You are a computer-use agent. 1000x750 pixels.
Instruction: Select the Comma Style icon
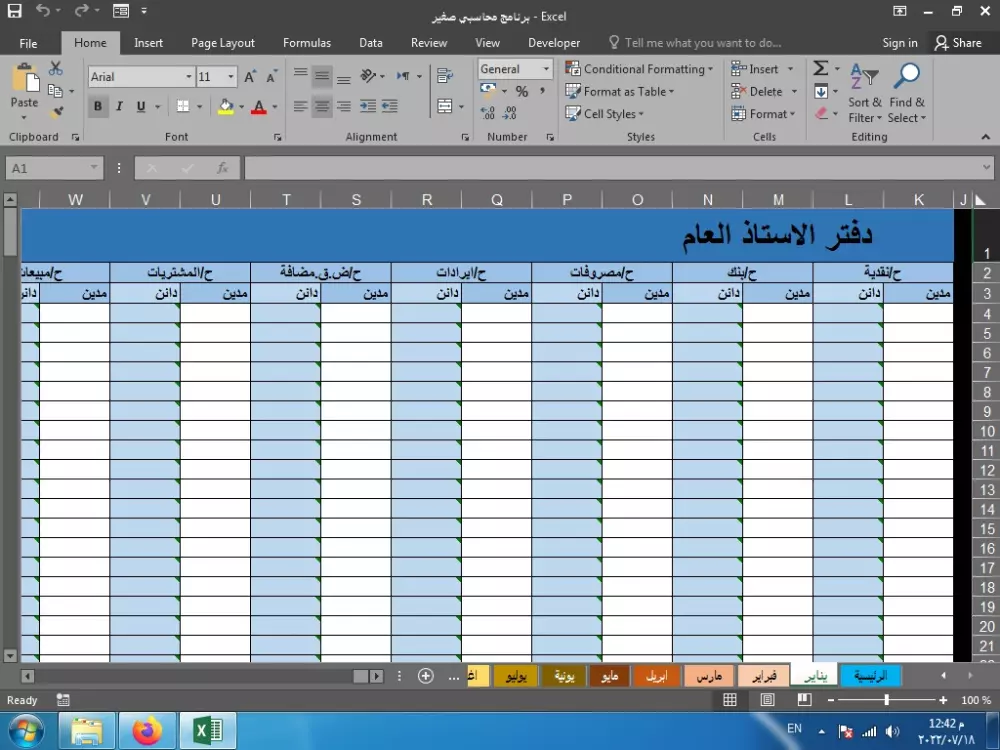coord(540,91)
